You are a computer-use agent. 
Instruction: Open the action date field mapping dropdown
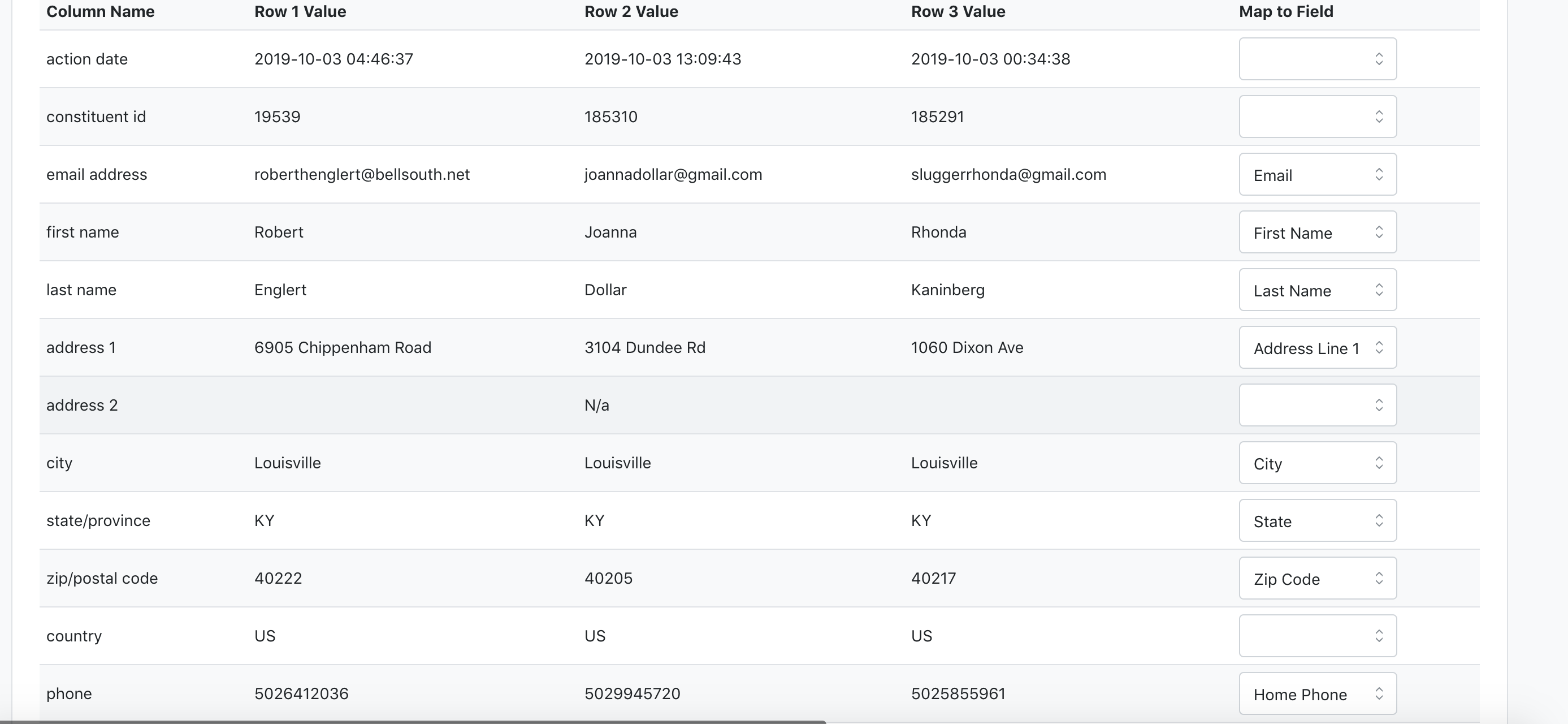pos(1317,59)
